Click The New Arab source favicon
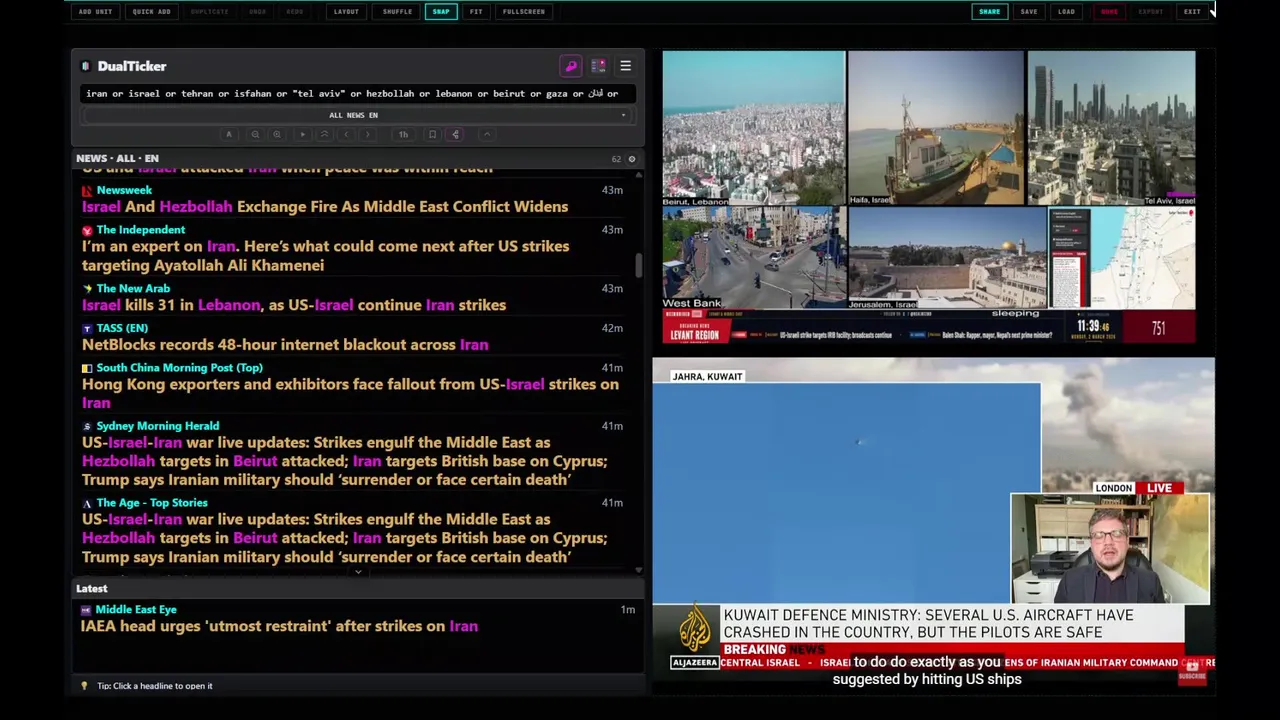 coord(87,289)
